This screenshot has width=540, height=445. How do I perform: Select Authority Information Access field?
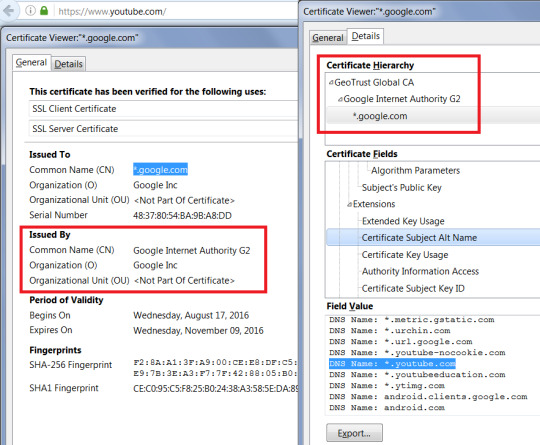click(420, 271)
